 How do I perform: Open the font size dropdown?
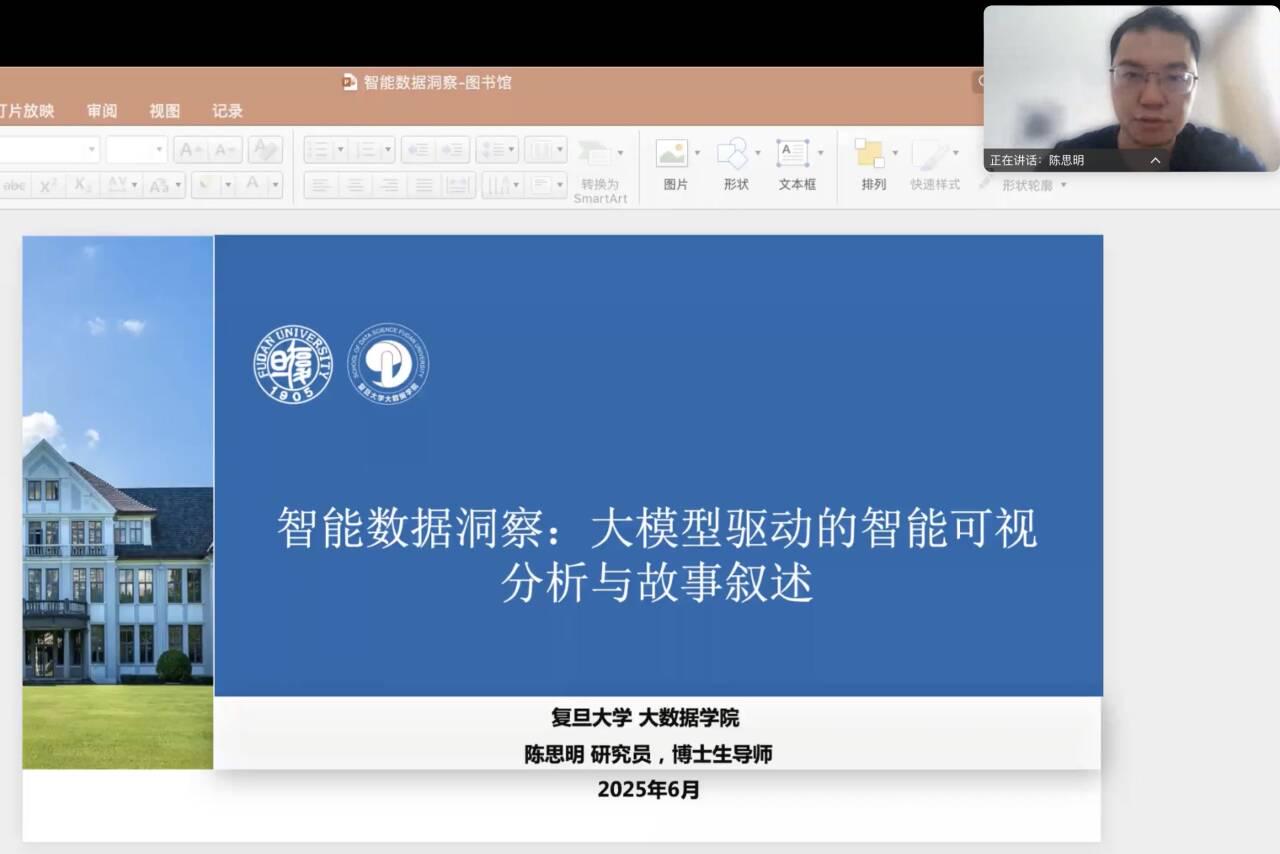point(159,150)
